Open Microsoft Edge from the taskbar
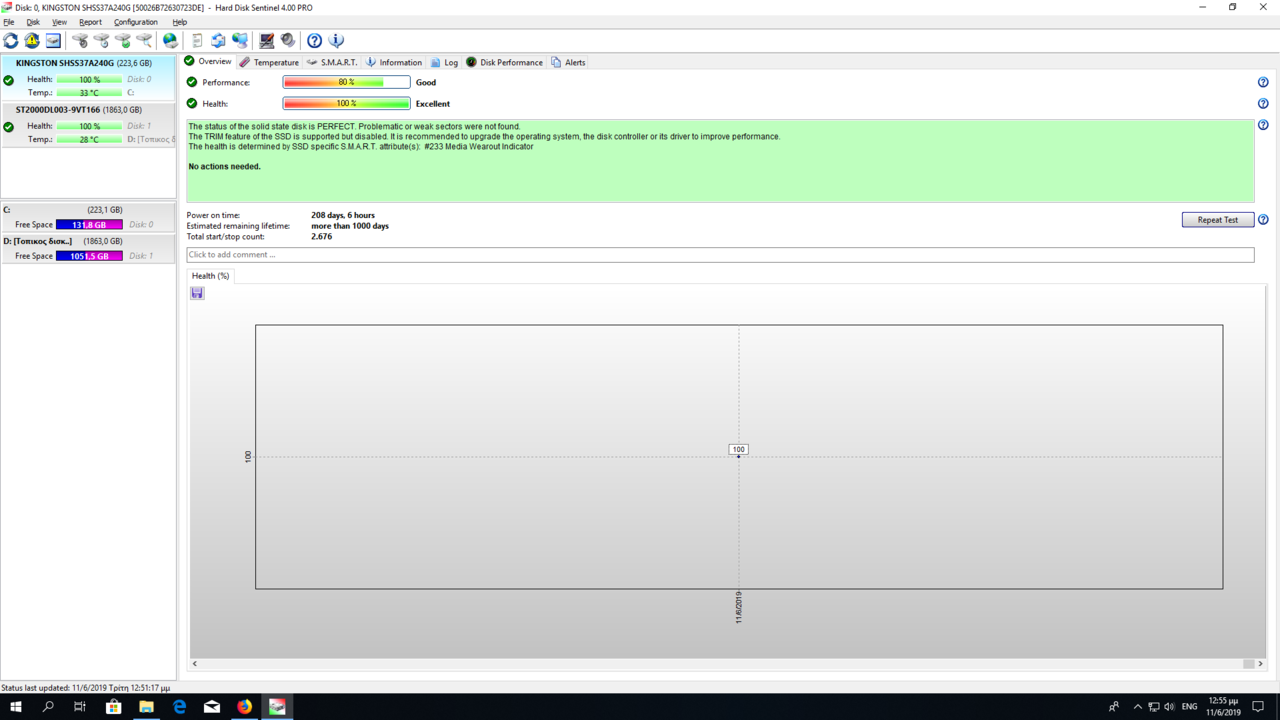The image size is (1280, 720). pos(179,706)
